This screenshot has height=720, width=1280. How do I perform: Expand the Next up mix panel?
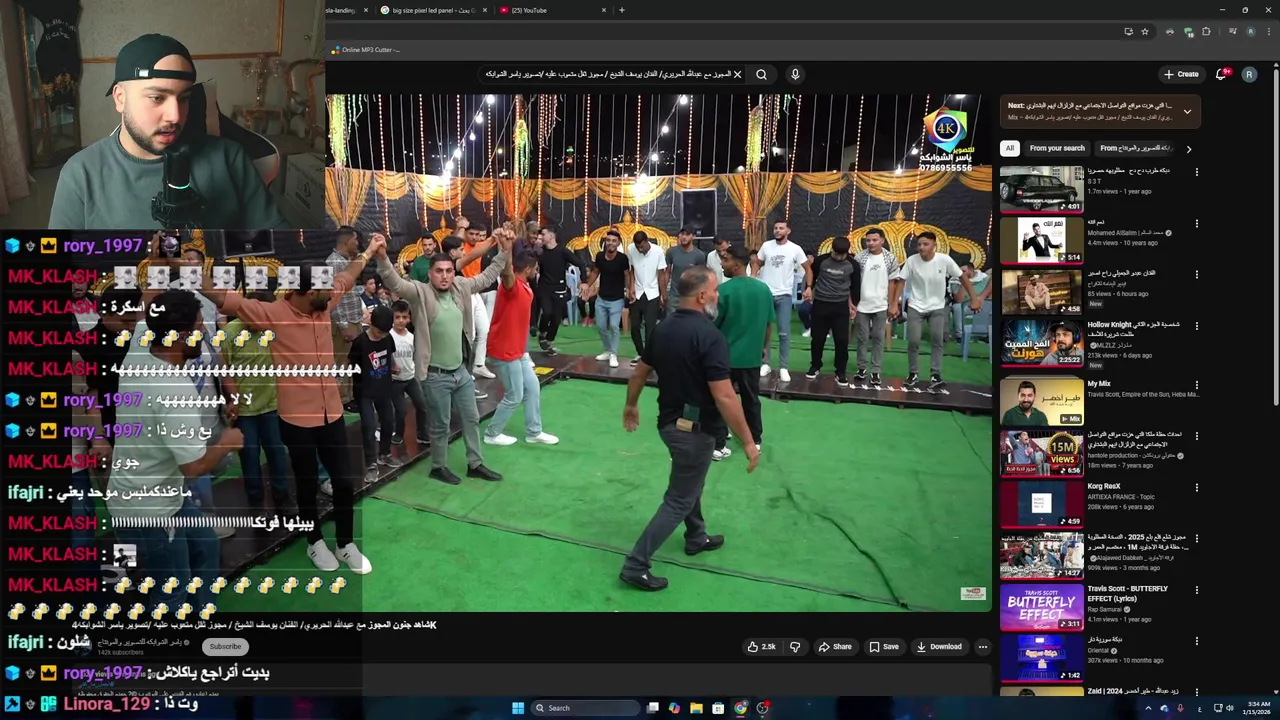(1187, 111)
